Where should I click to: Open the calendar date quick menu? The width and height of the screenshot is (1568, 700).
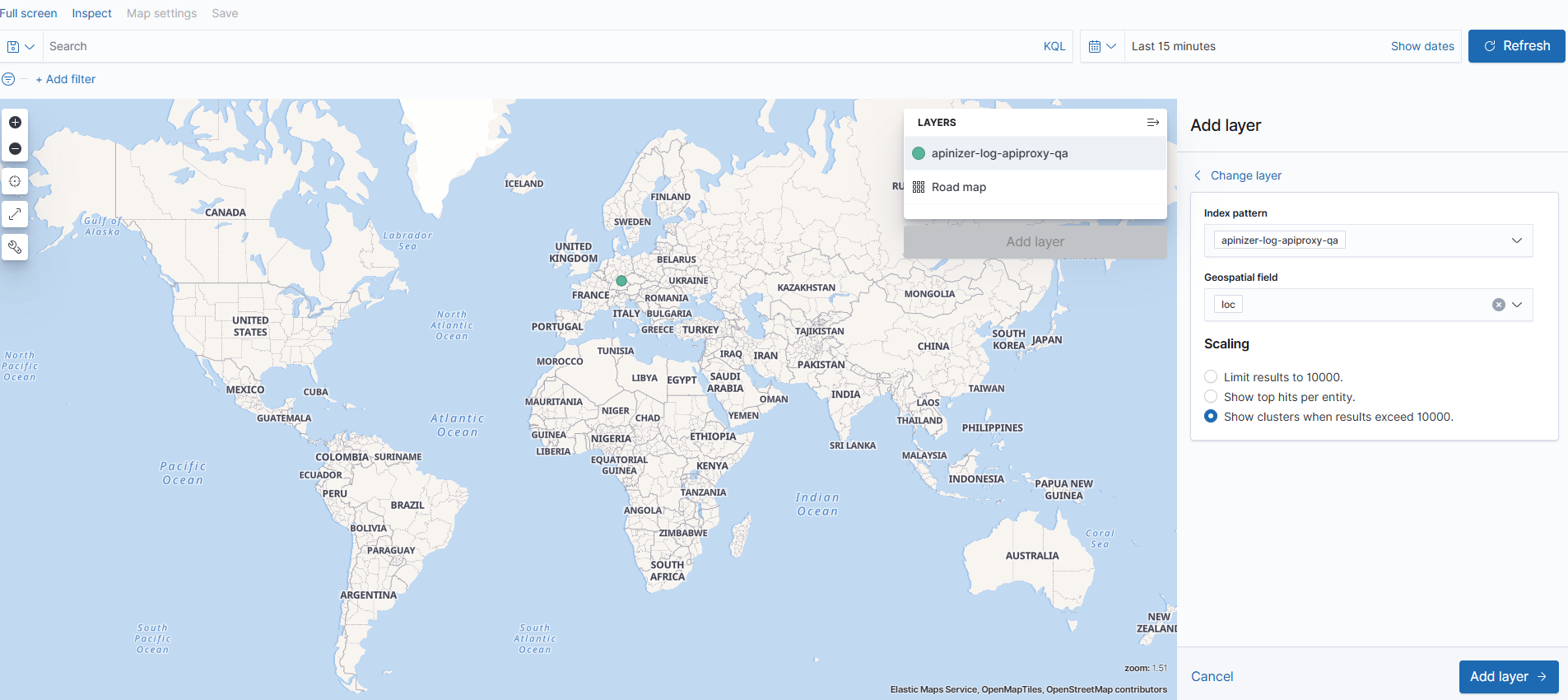pyautogui.click(x=1101, y=47)
